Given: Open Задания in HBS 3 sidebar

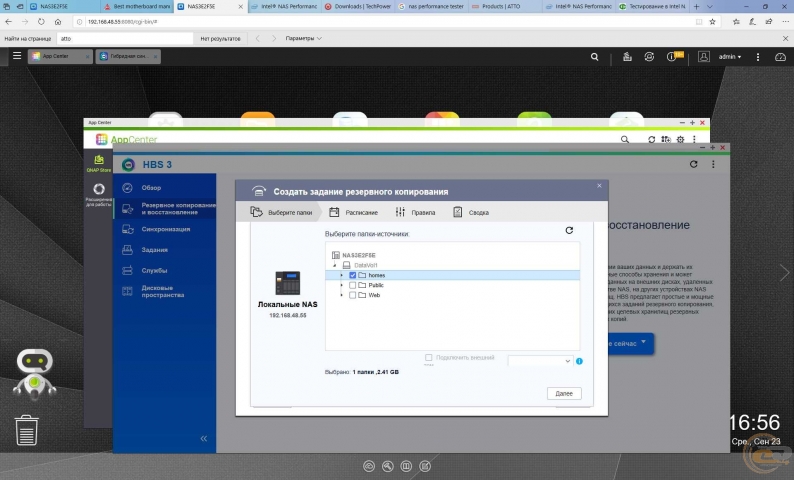Looking at the screenshot, I should [165, 250].
